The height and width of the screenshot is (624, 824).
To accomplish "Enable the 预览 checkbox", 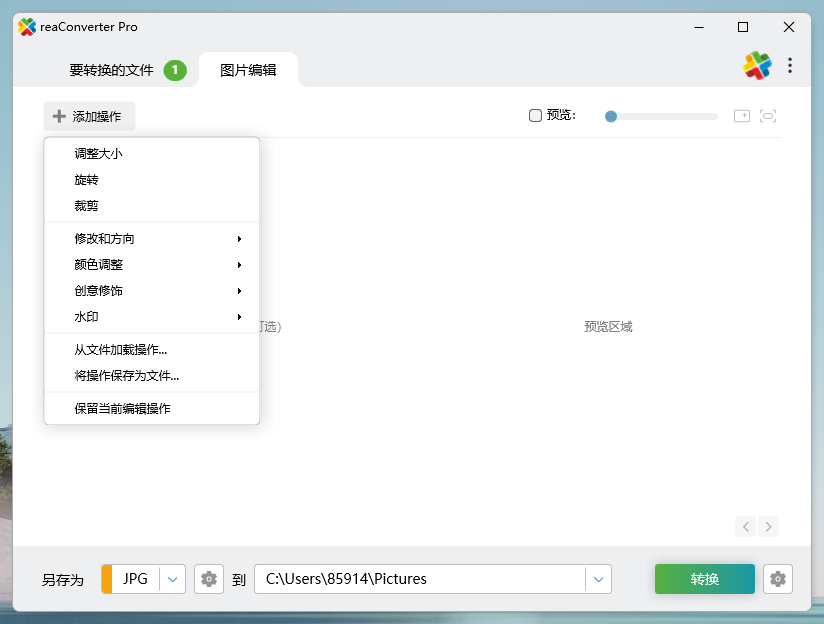I will 535,116.
